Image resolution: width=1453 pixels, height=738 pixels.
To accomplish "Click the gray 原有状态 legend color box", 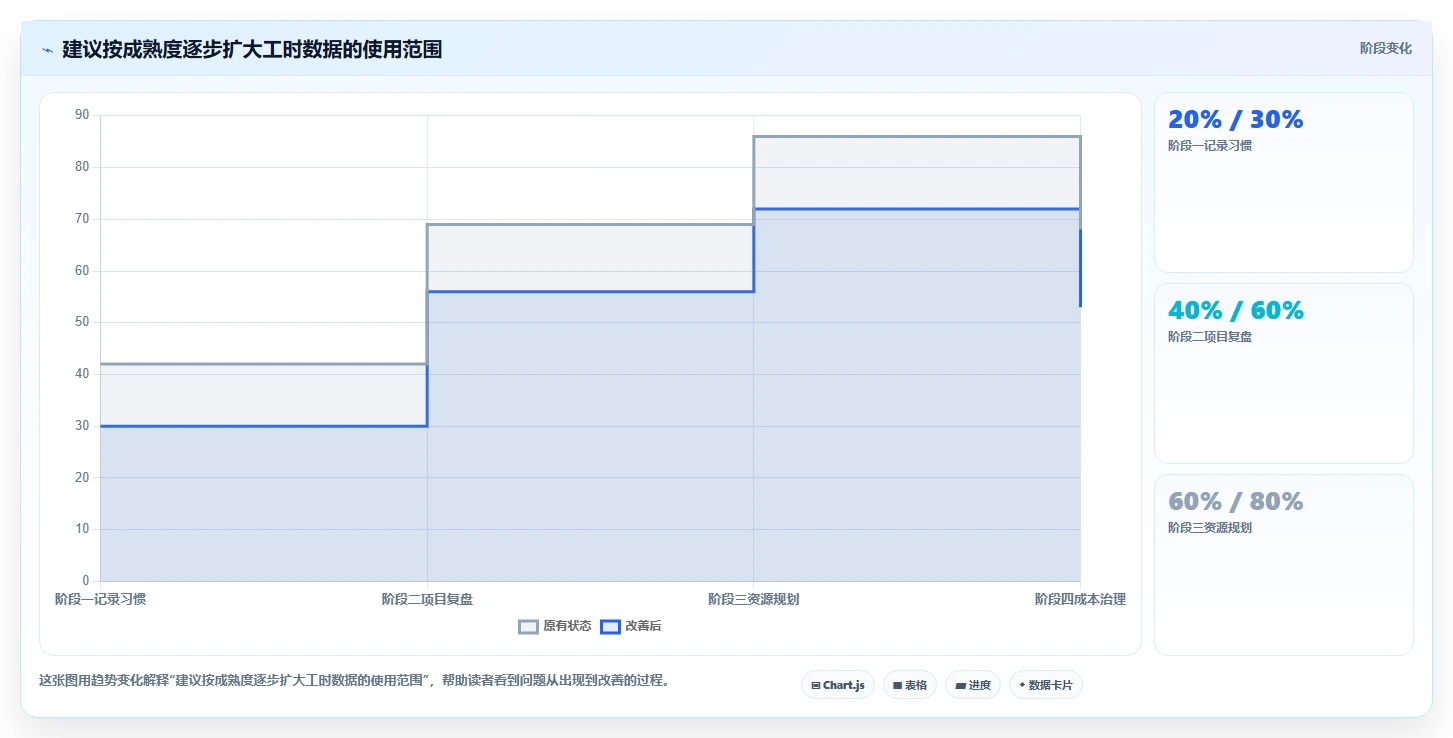I will 528,627.
